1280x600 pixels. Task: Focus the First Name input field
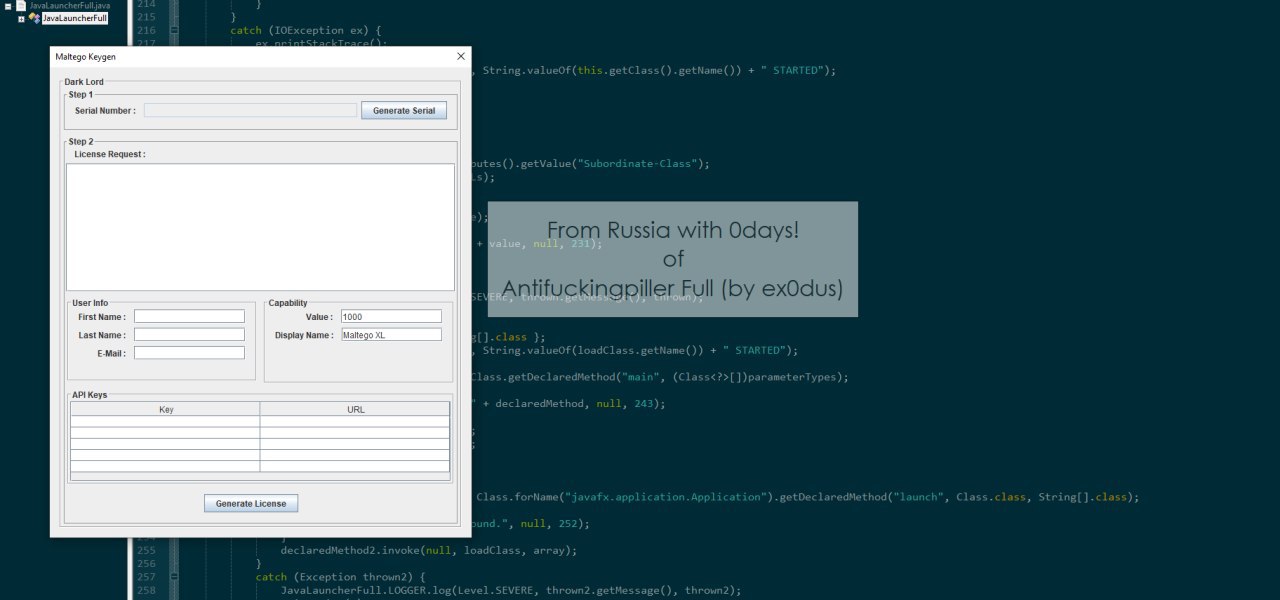point(189,316)
